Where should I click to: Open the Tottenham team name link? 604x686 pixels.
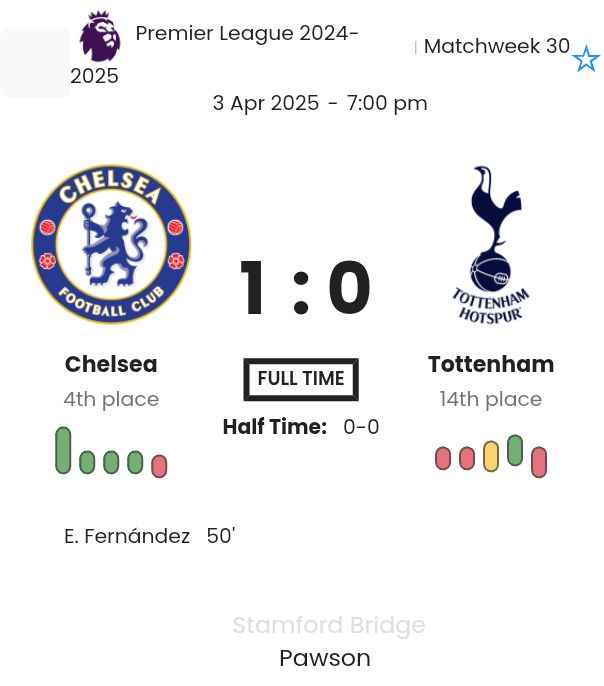[490, 364]
